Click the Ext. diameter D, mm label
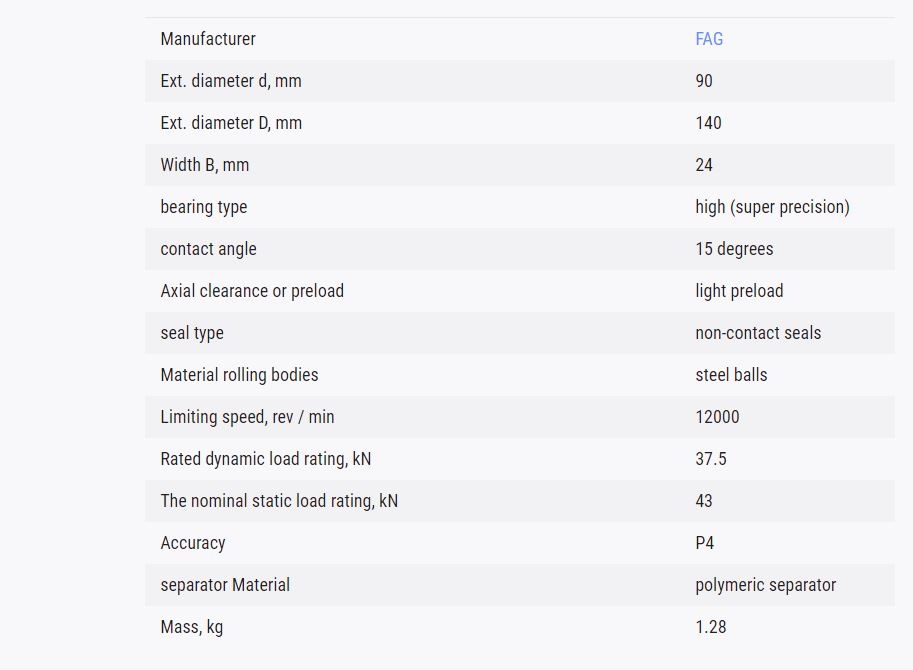913x670 pixels. pos(231,123)
